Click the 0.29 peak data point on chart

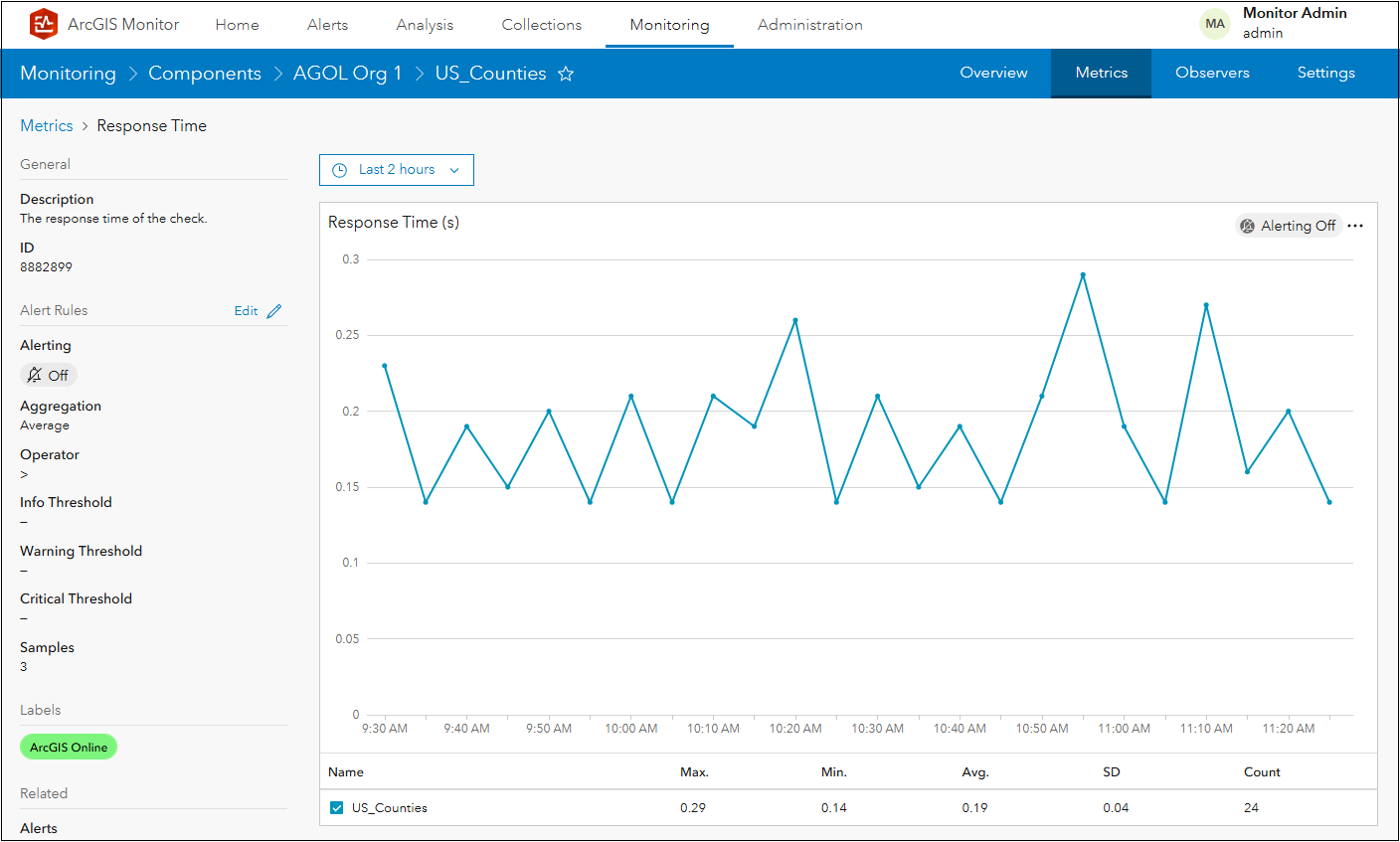(x=1083, y=275)
